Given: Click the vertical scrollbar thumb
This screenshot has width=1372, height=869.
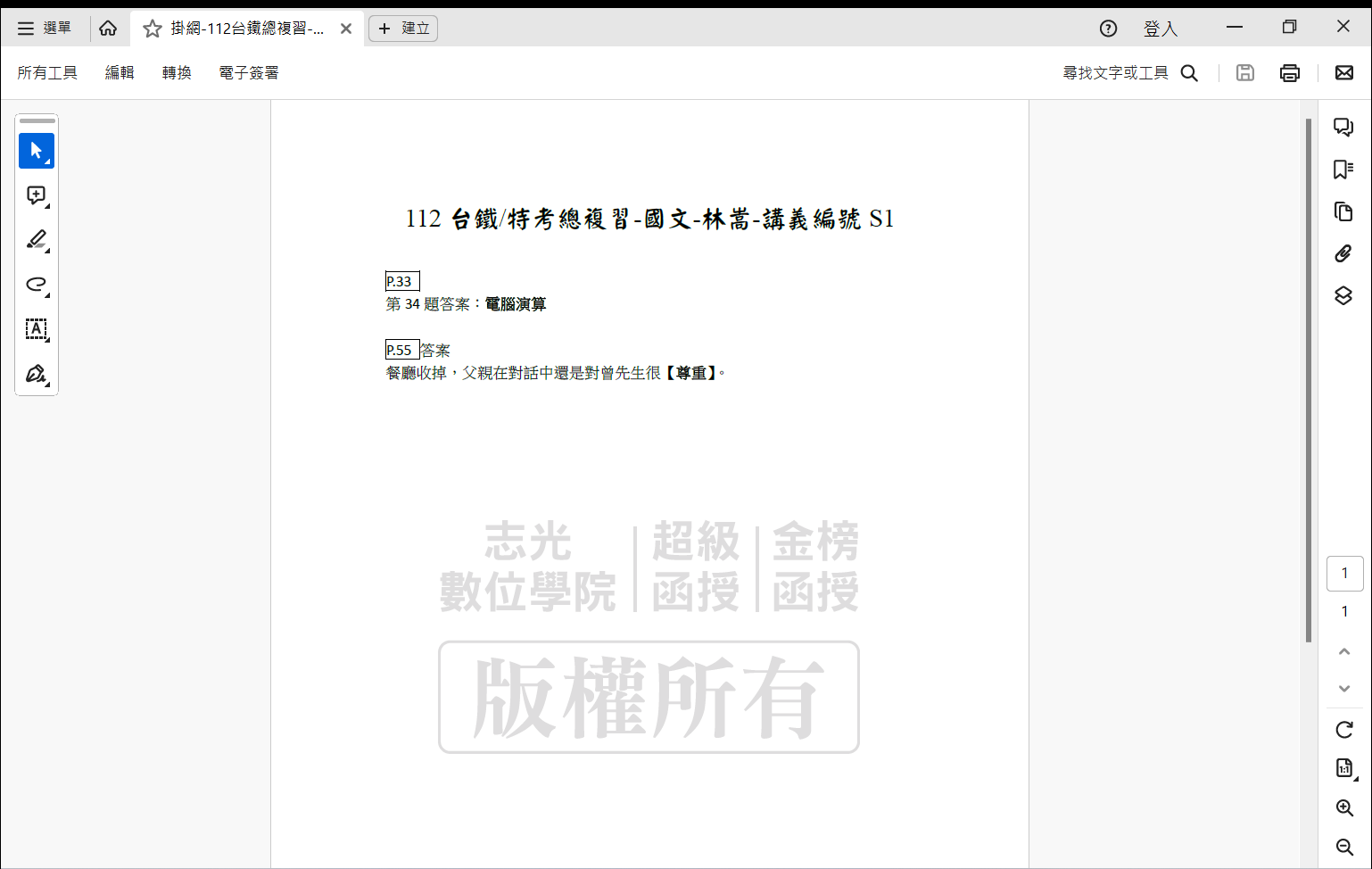Looking at the screenshot, I should pos(1309,380).
